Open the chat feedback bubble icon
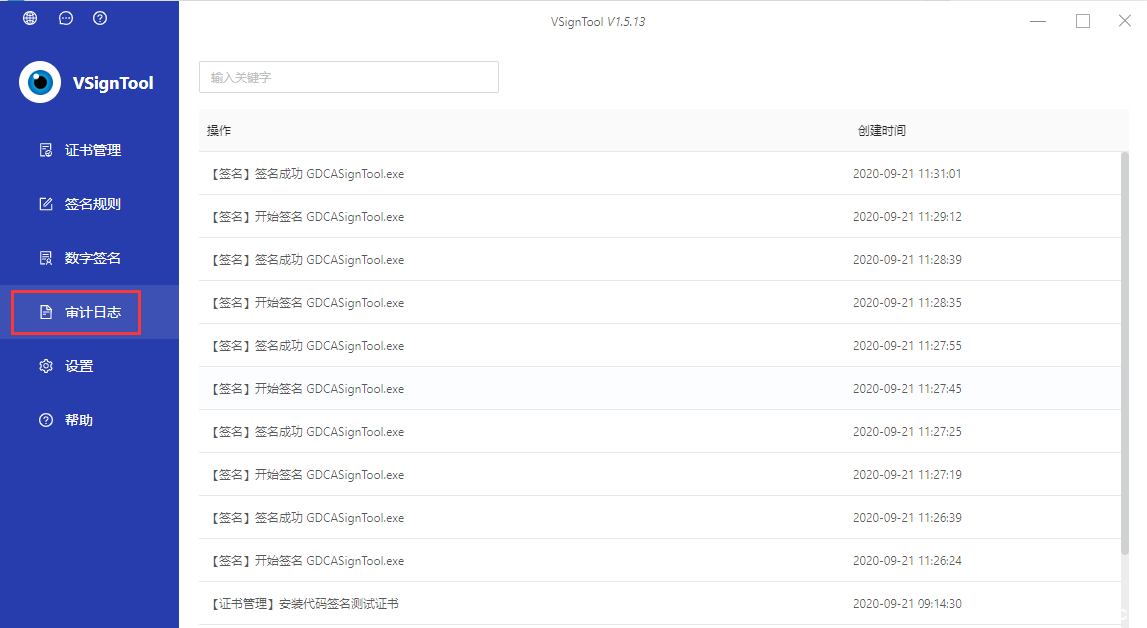 pos(66,18)
